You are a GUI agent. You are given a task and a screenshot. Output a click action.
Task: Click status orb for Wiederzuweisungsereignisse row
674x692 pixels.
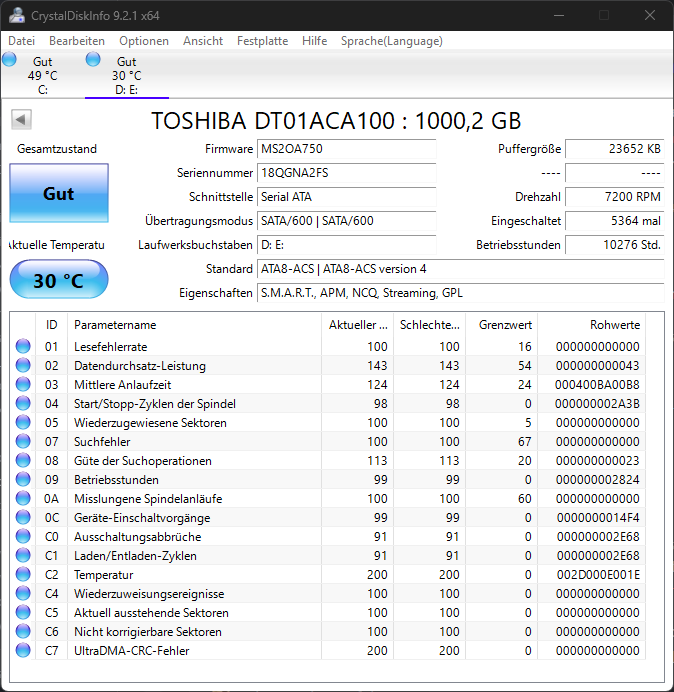coord(23,593)
